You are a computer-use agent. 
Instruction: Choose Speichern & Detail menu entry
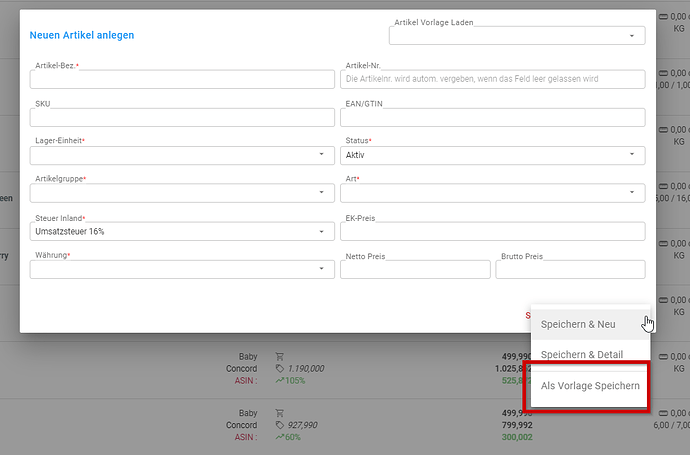[x=591, y=355]
